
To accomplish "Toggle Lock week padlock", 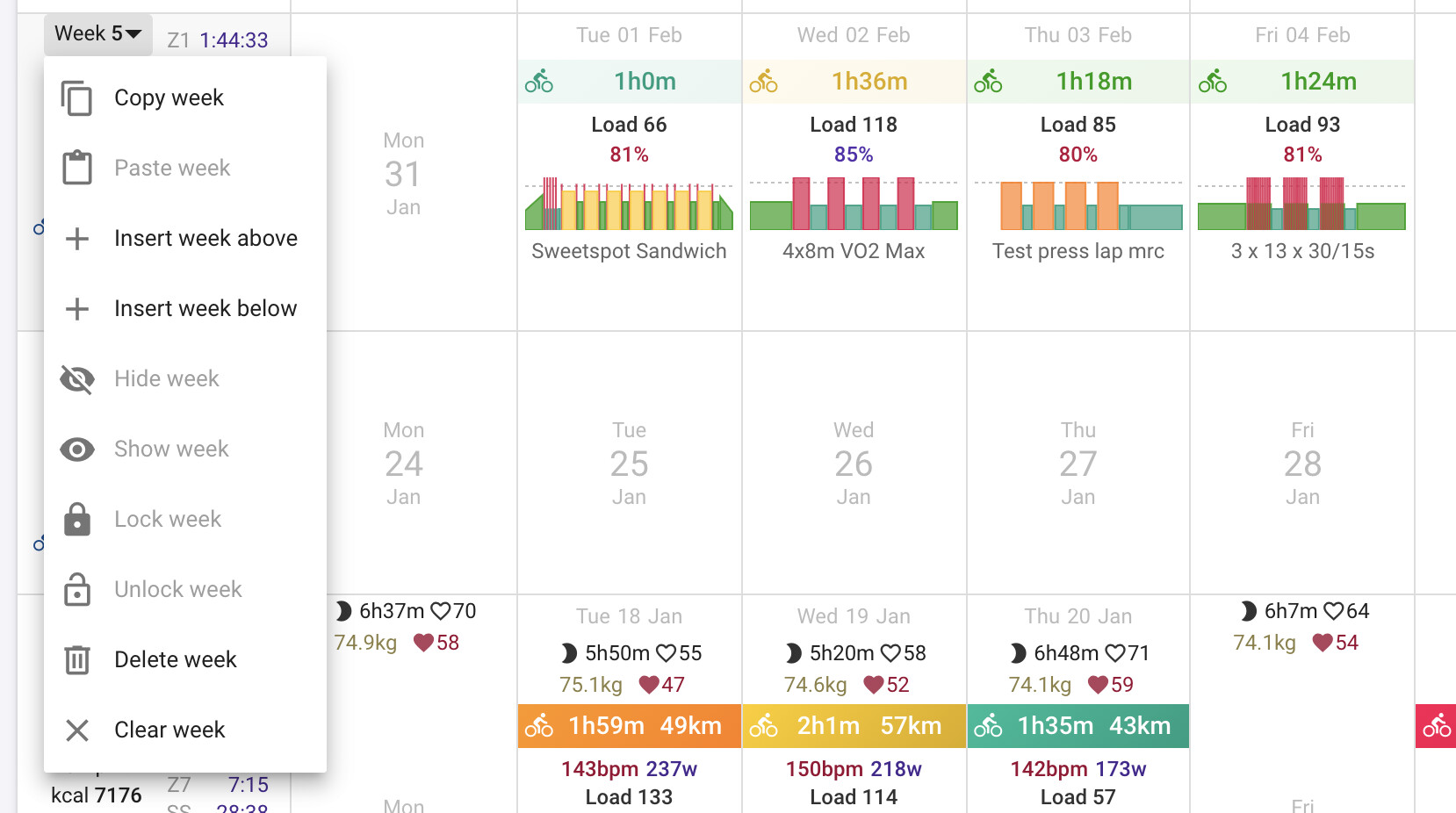I will [77, 520].
